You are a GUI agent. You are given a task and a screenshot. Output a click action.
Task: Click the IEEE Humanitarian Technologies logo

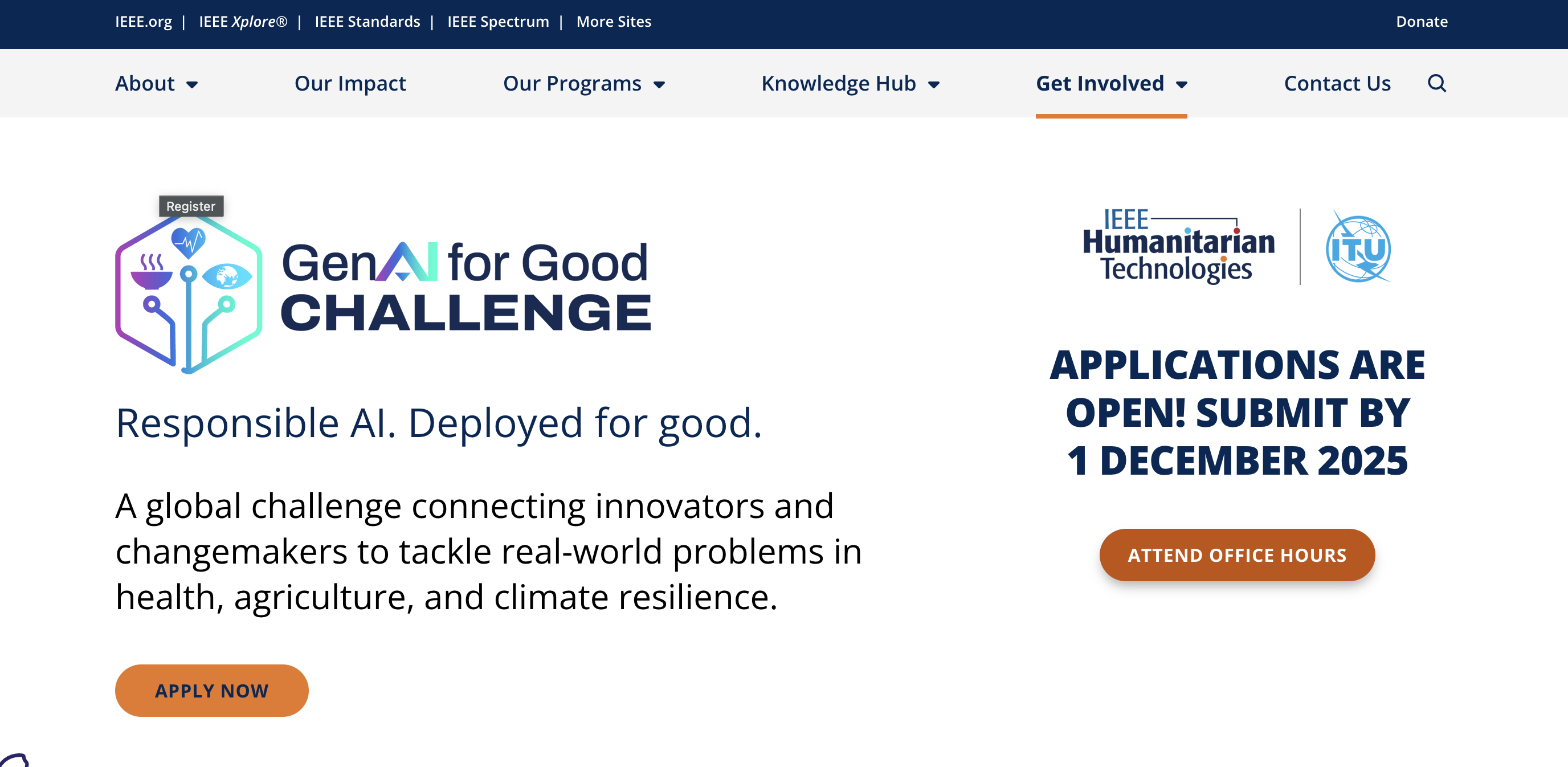(1178, 247)
